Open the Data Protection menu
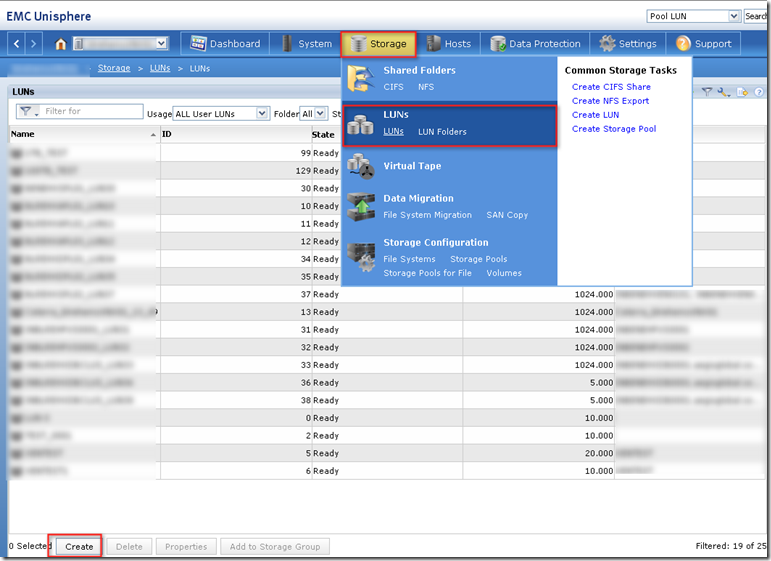 point(535,44)
